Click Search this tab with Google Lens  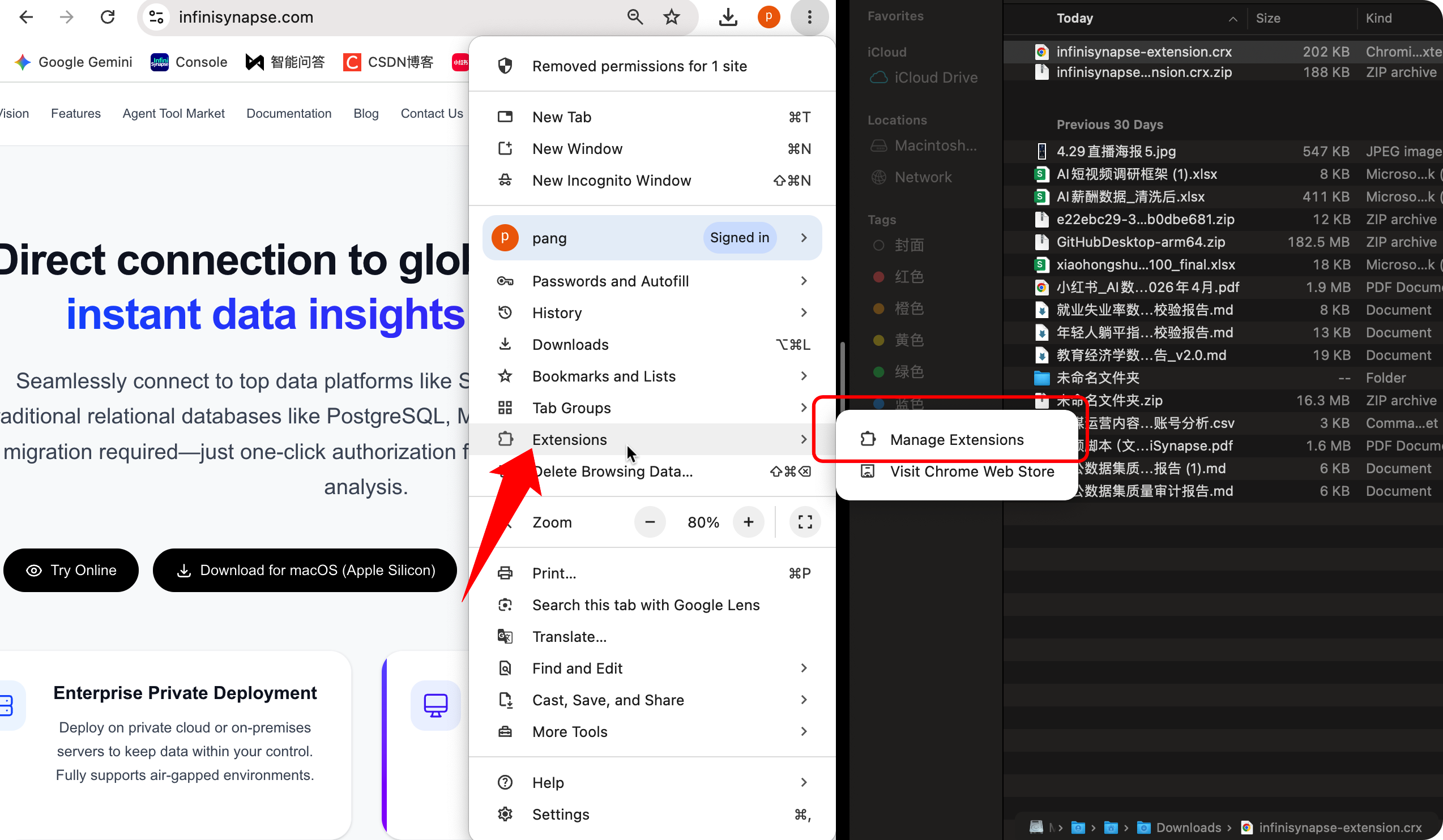coord(652,605)
